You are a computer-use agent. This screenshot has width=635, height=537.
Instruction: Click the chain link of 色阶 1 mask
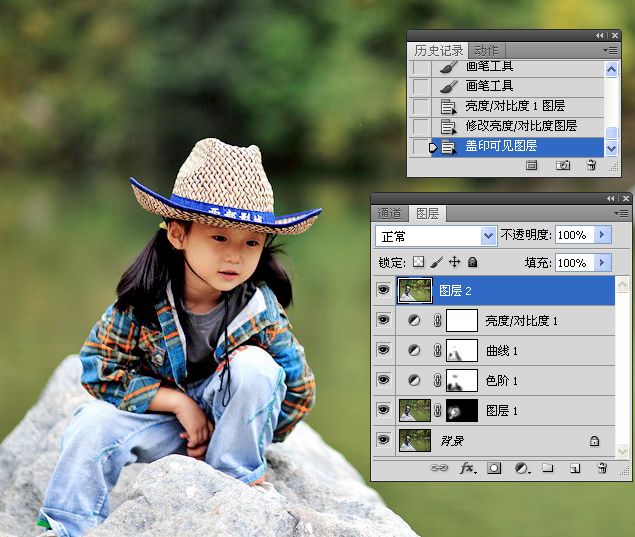437,380
